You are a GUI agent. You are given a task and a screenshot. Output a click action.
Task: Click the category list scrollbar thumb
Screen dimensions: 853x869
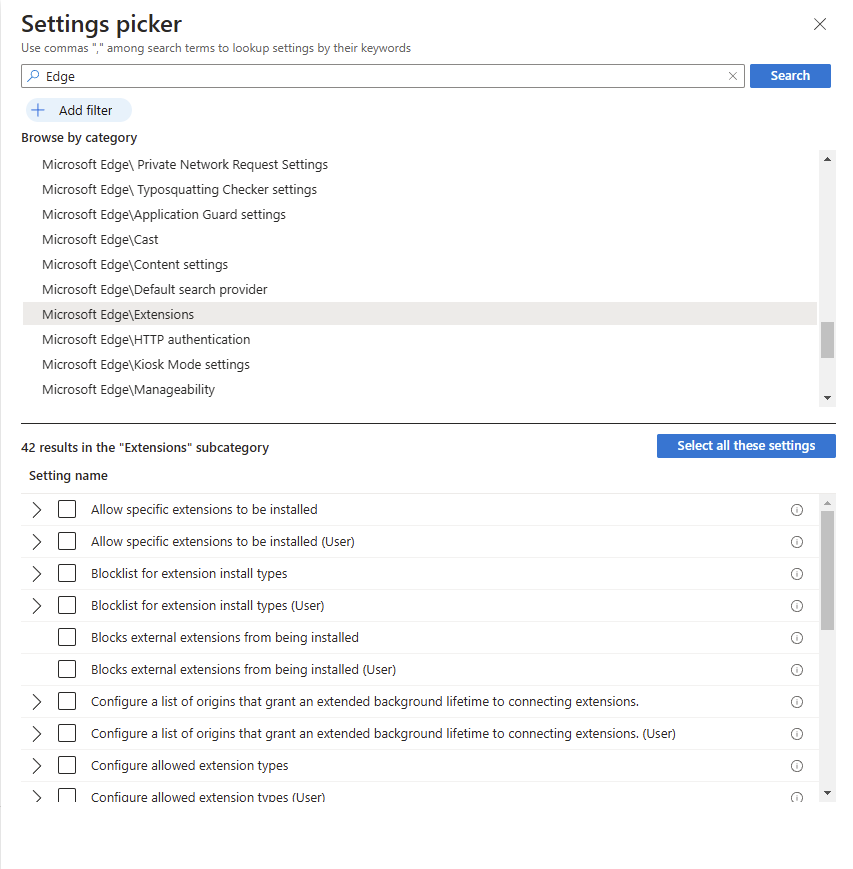point(827,340)
